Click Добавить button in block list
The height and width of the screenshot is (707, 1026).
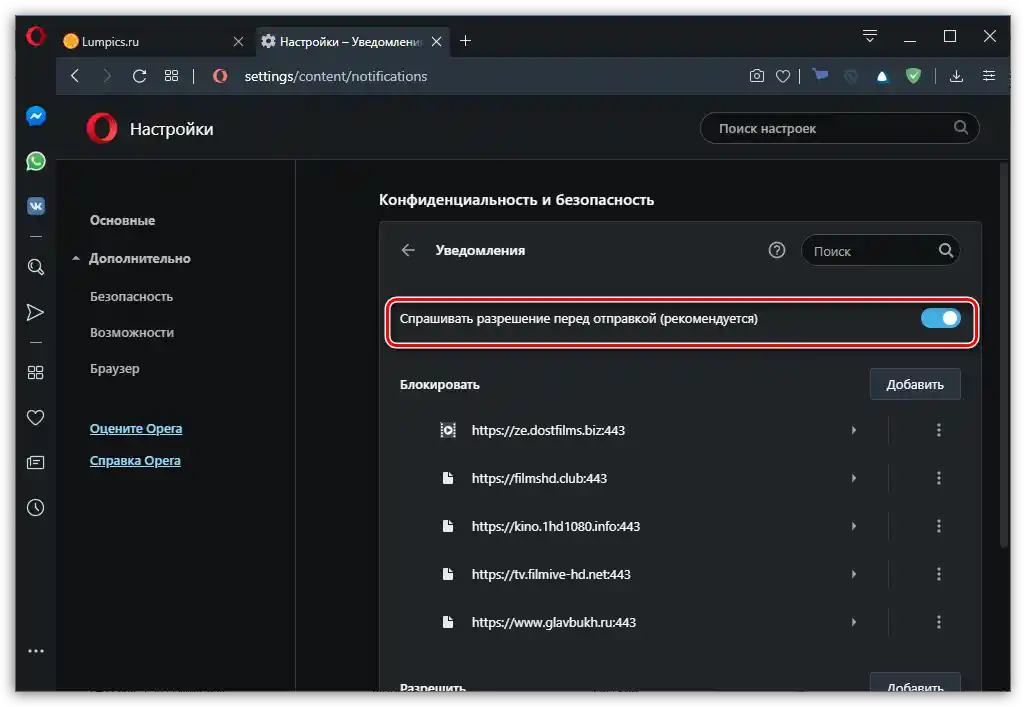914,384
